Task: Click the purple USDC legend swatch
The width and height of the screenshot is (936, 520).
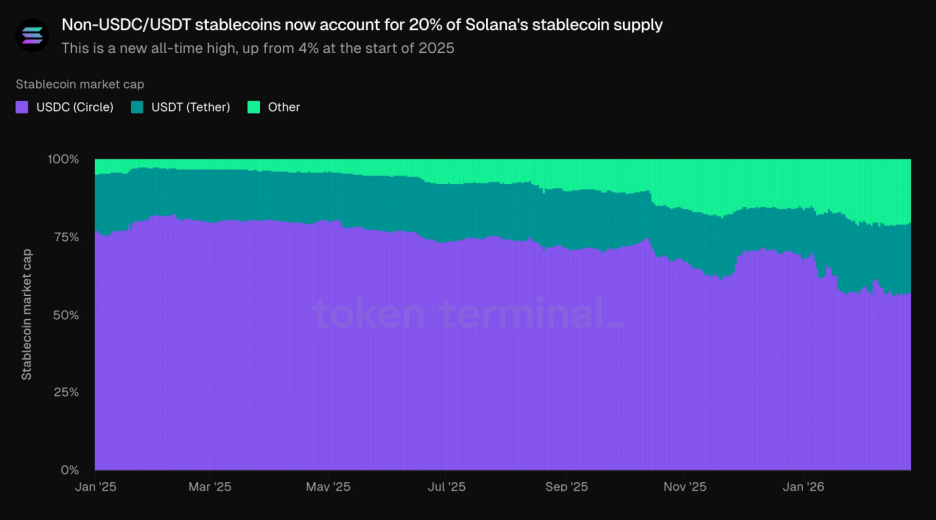Action: coord(21,107)
